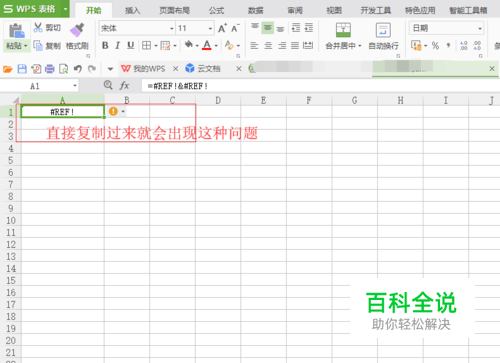Open font color dropdown arrow
The height and width of the screenshot is (363, 500).
click(216, 46)
